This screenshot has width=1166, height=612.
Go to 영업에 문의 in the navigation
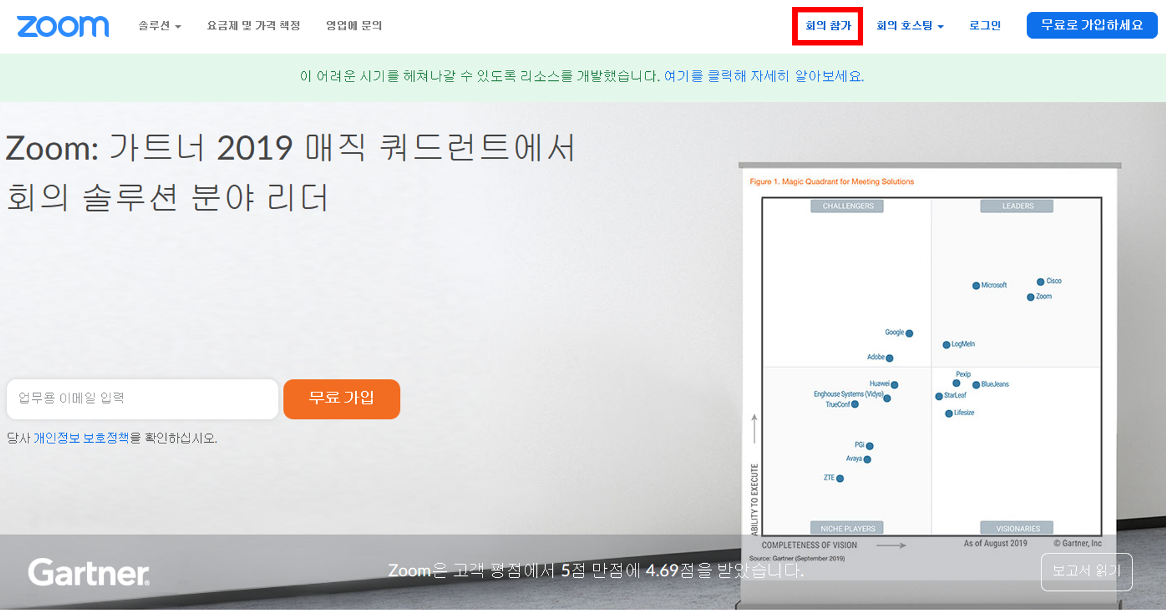click(x=354, y=26)
